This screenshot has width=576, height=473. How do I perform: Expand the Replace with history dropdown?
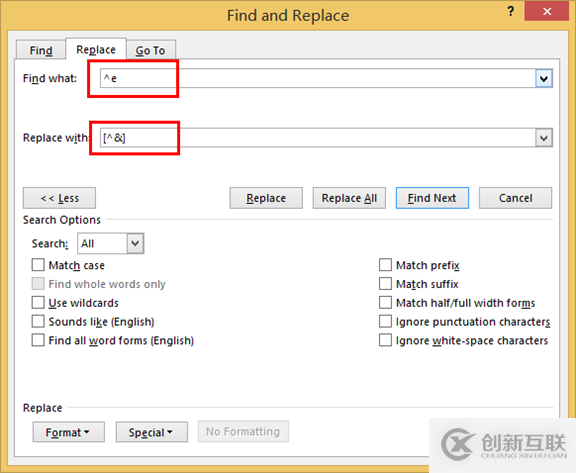[544, 138]
